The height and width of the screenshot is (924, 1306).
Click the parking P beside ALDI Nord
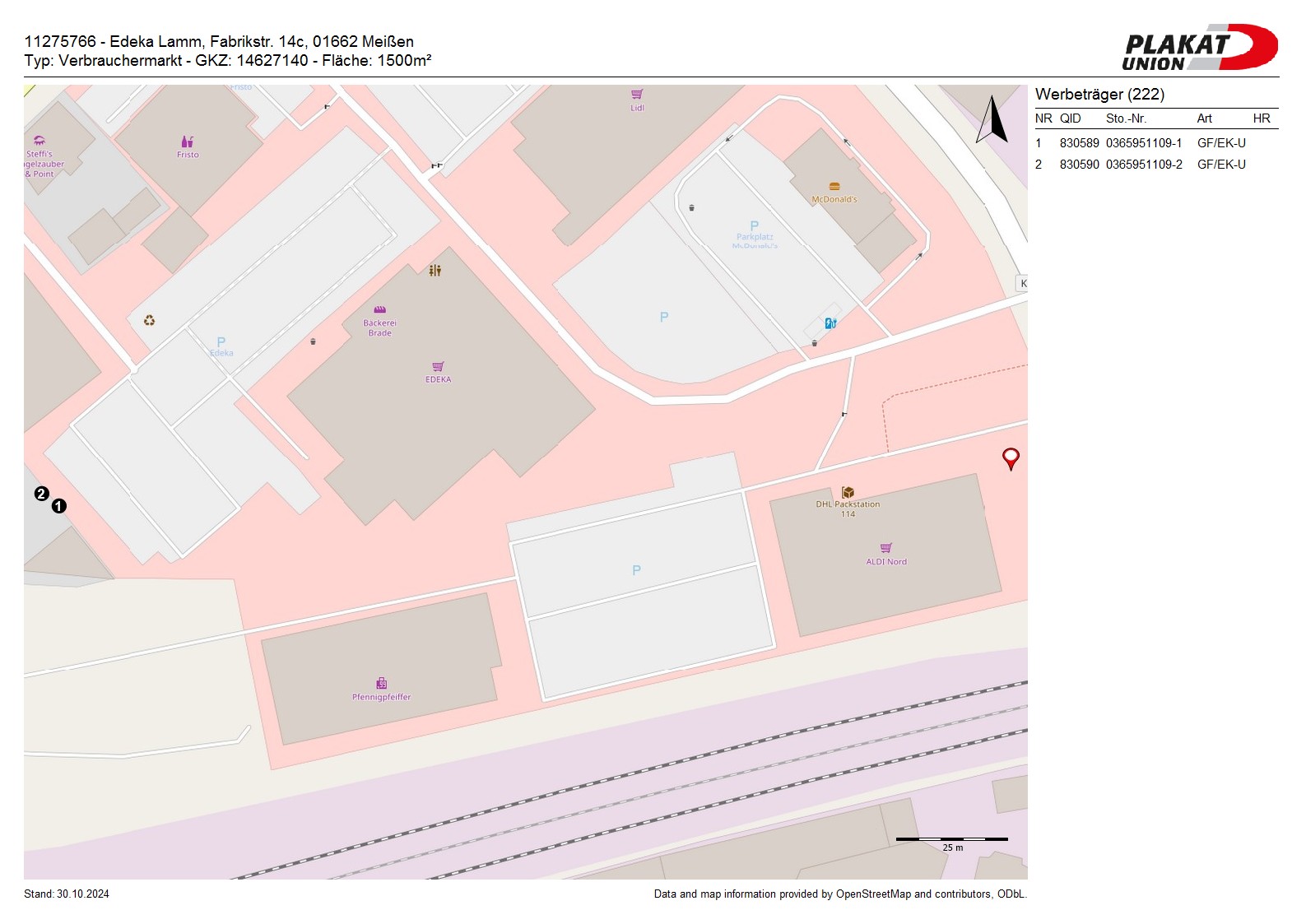(636, 570)
